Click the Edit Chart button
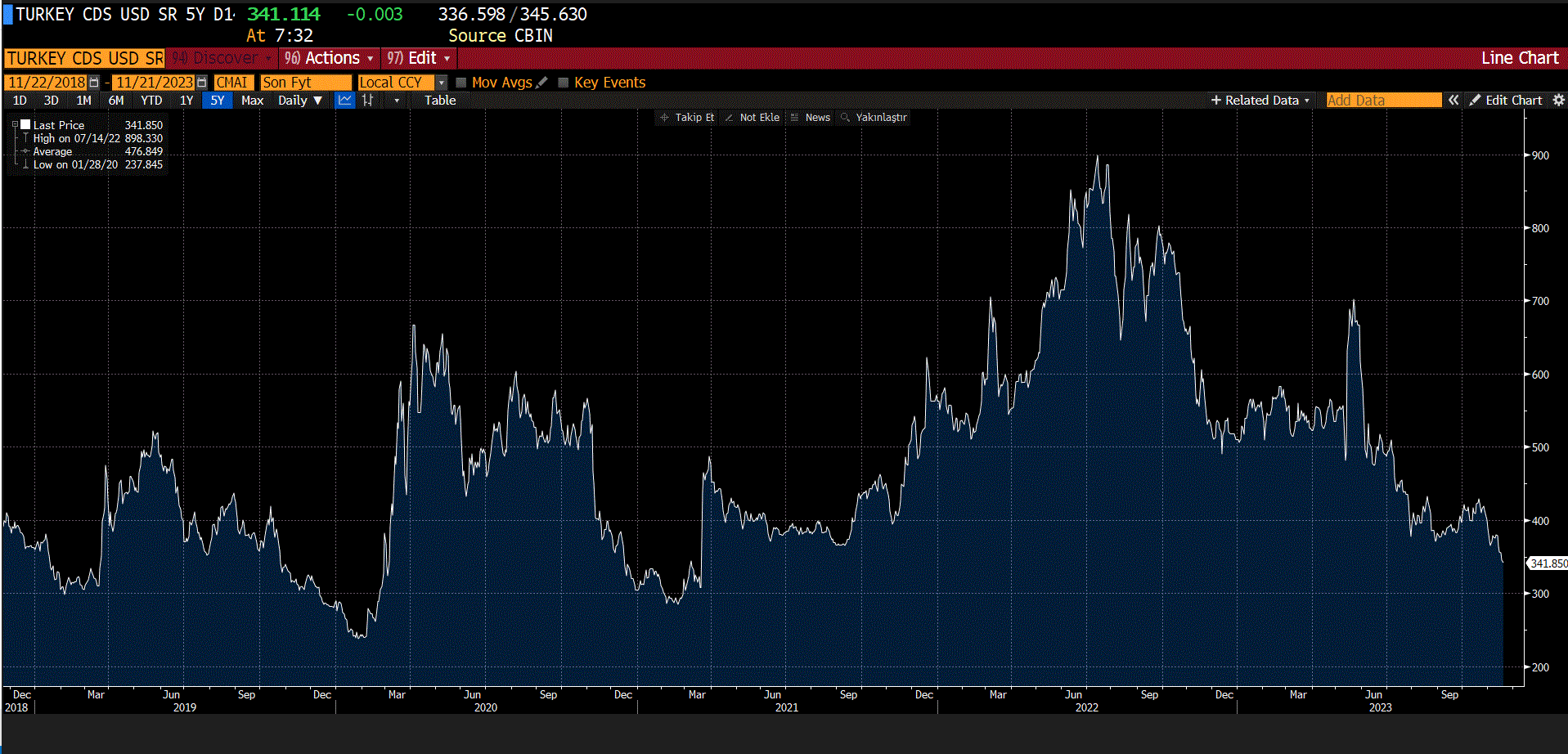1568x754 pixels. (x=1506, y=100)
